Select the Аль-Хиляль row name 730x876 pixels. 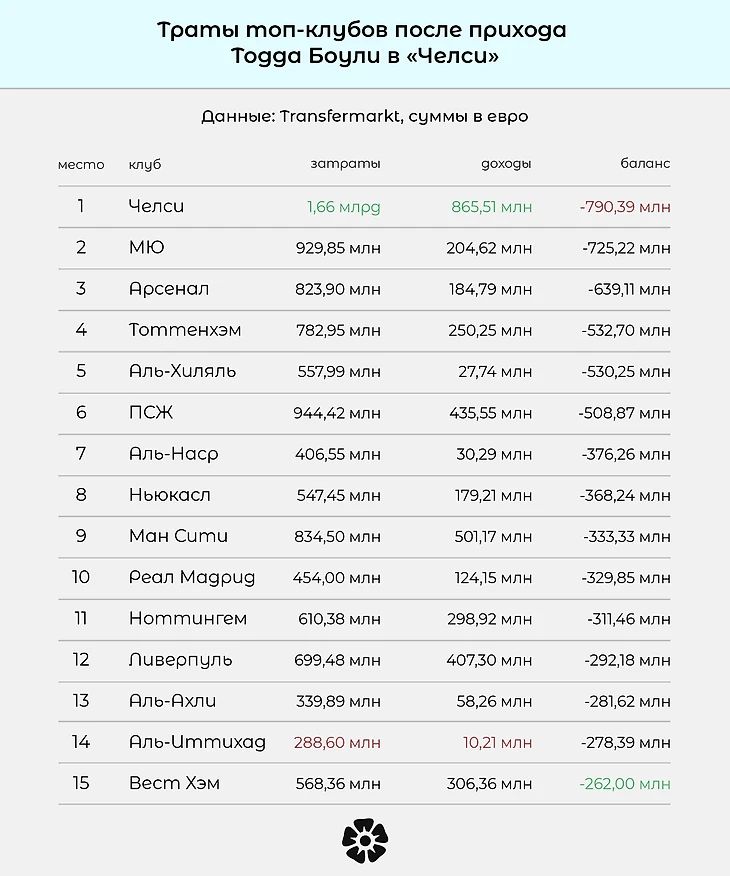[x=182, y=371]
